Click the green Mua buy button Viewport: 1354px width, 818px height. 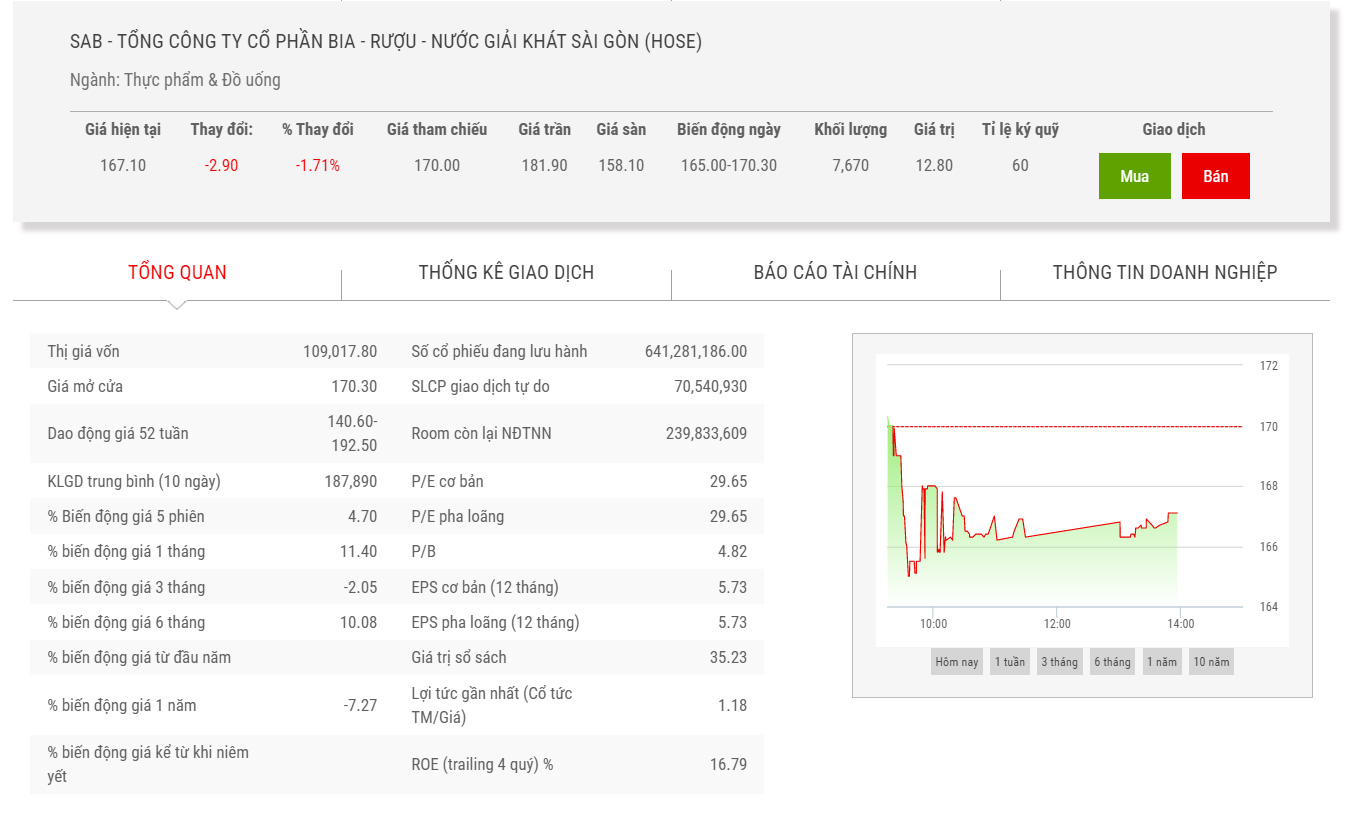coord(1134,176)
